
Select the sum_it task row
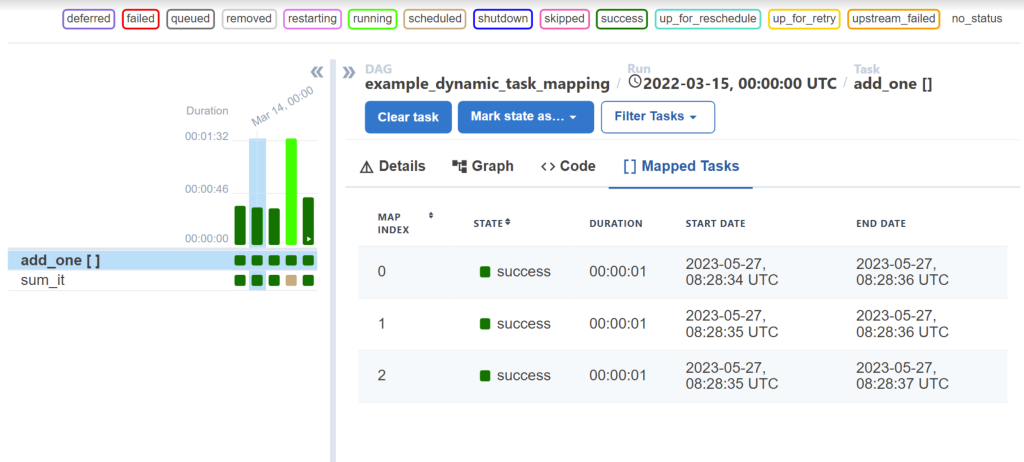coord(43,281)
